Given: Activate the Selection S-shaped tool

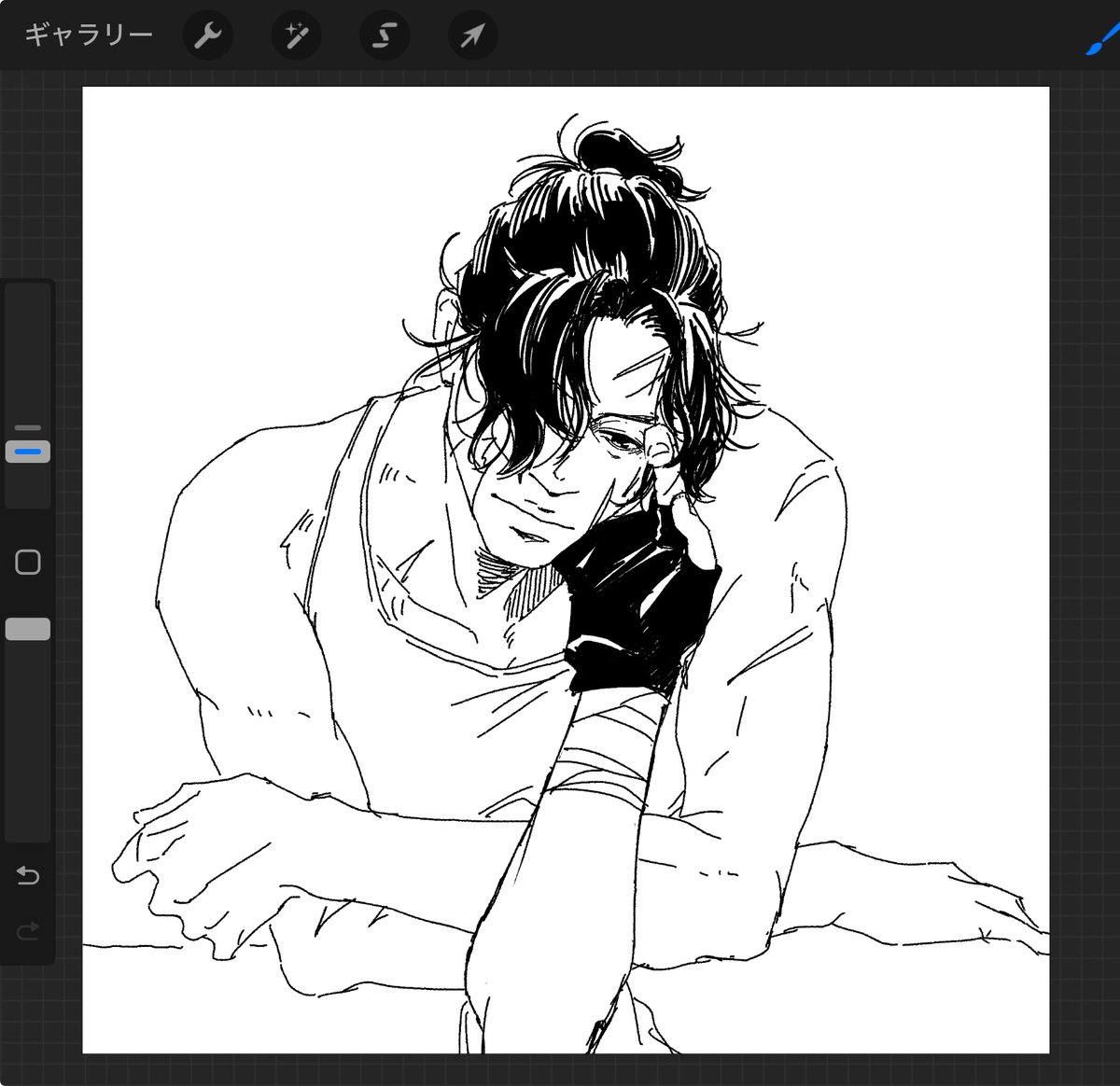Looking at the screenshot, I should click(385, 36).
